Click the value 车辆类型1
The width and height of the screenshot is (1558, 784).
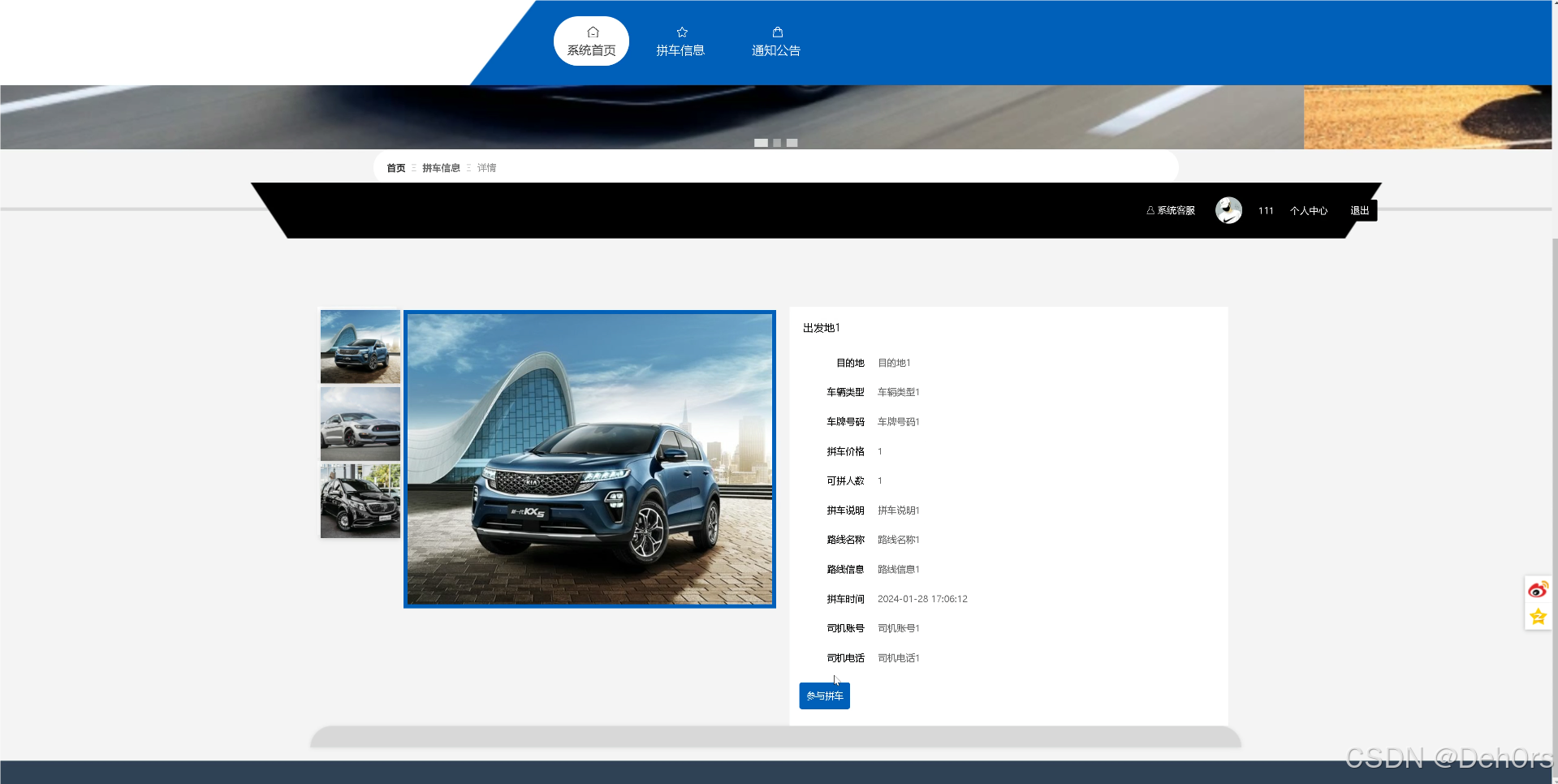coord(899,392)
